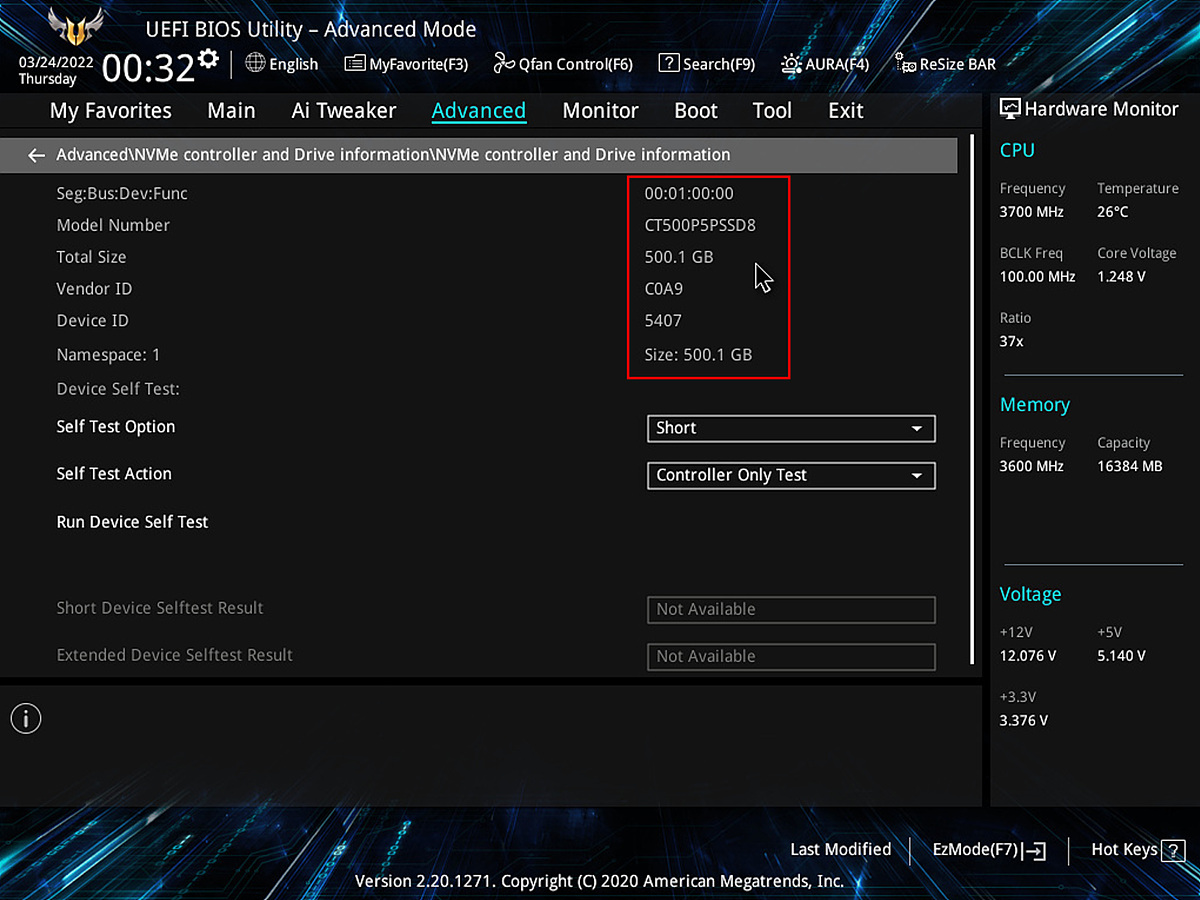Click the English language label

[x=294, y=64]
